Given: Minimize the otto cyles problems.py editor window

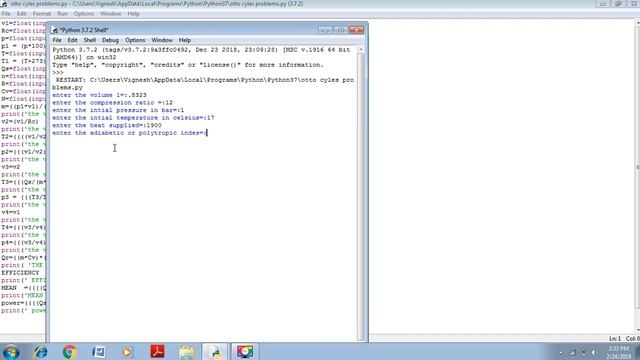Looking at the screenshot, I should (603, 4).
